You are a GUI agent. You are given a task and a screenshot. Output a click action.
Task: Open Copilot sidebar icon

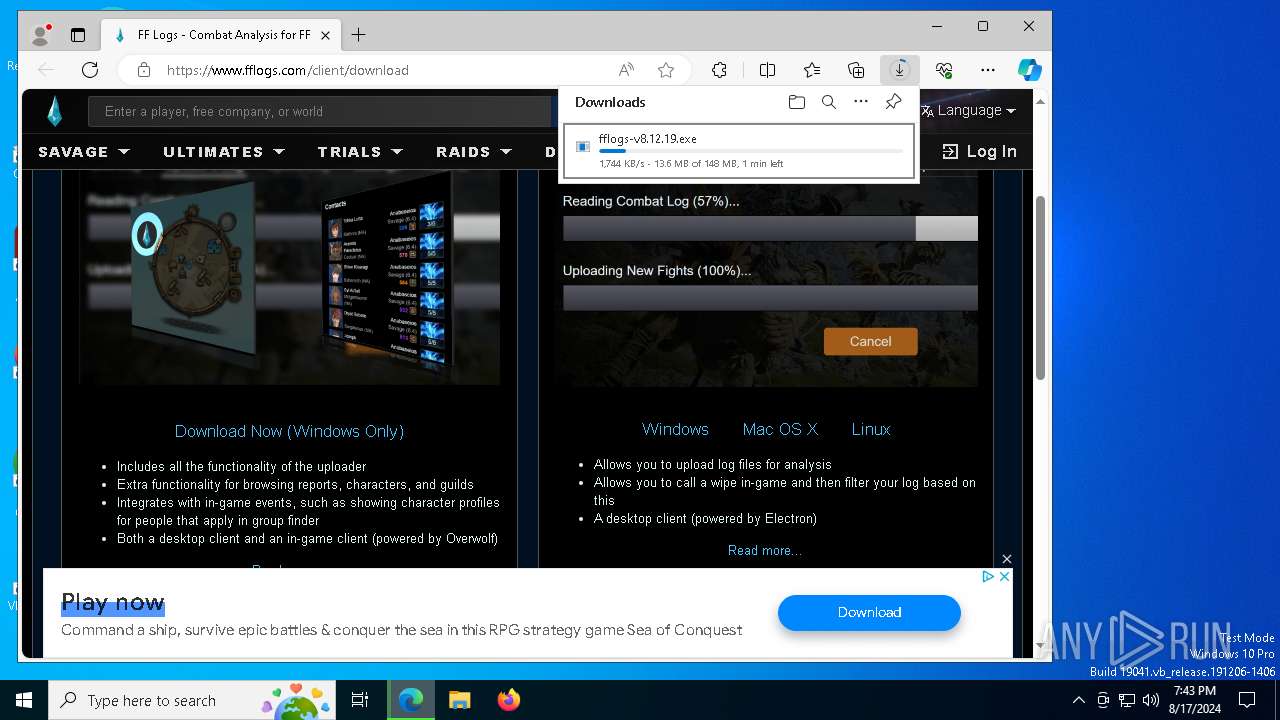pos(1029,70)
